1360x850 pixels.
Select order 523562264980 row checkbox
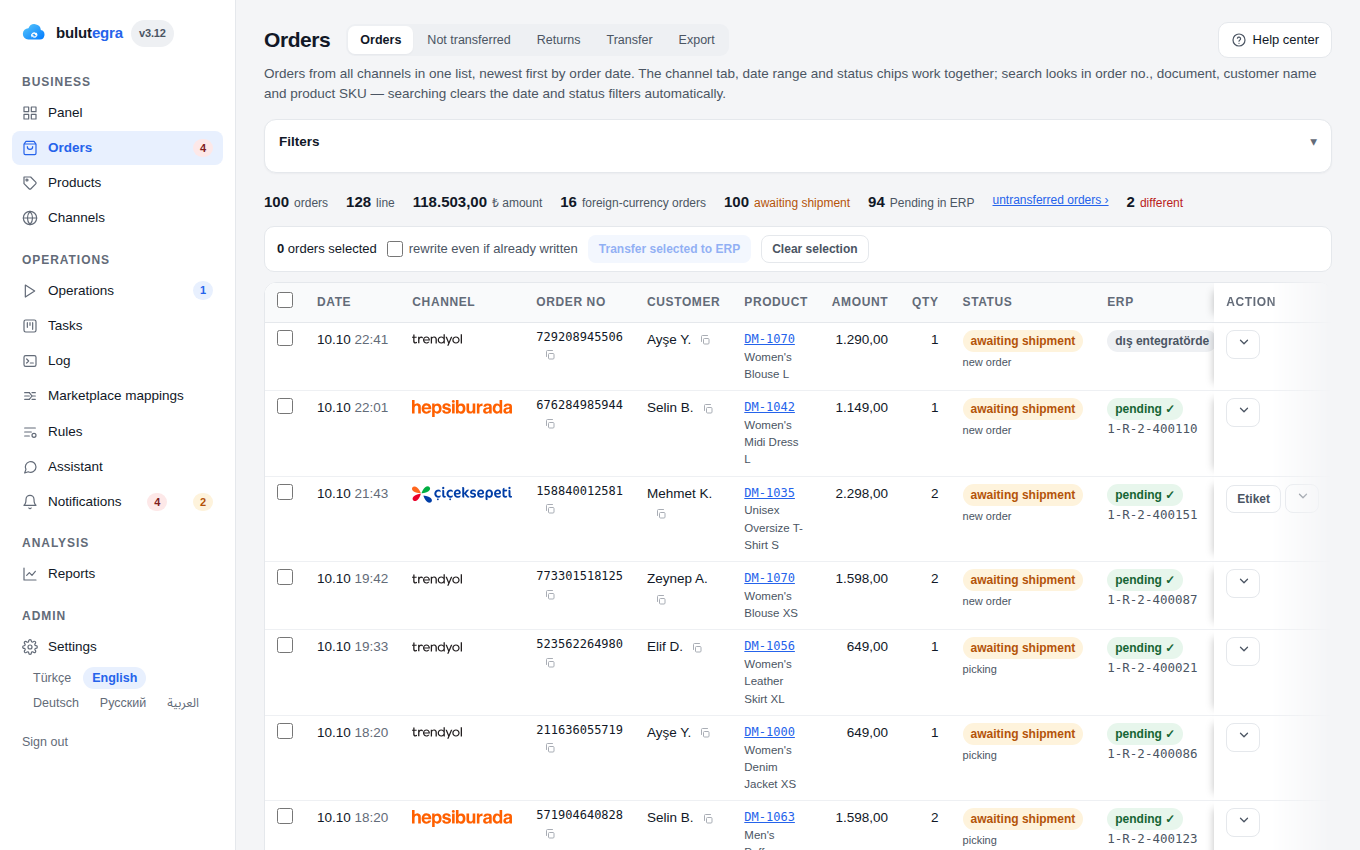point(285,645)
